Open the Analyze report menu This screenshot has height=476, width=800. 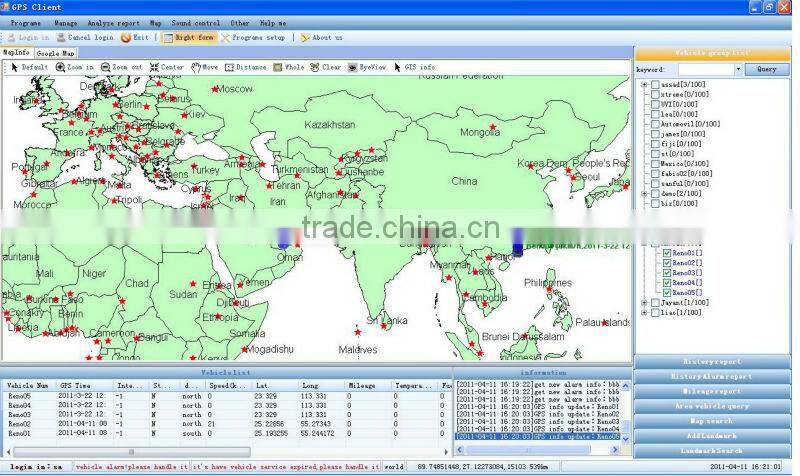pyautogui.click(x=113, y=23)
